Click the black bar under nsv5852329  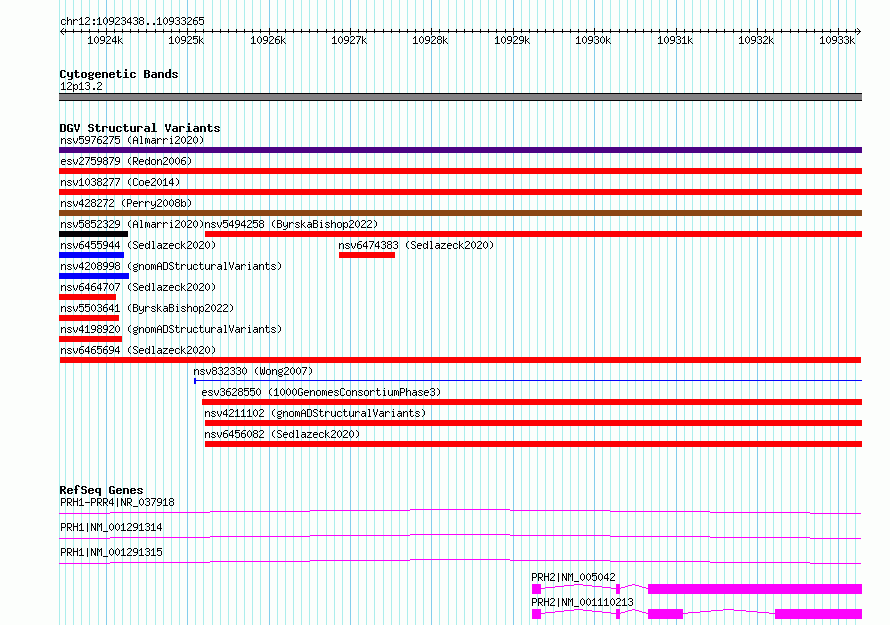coord(93,234)
